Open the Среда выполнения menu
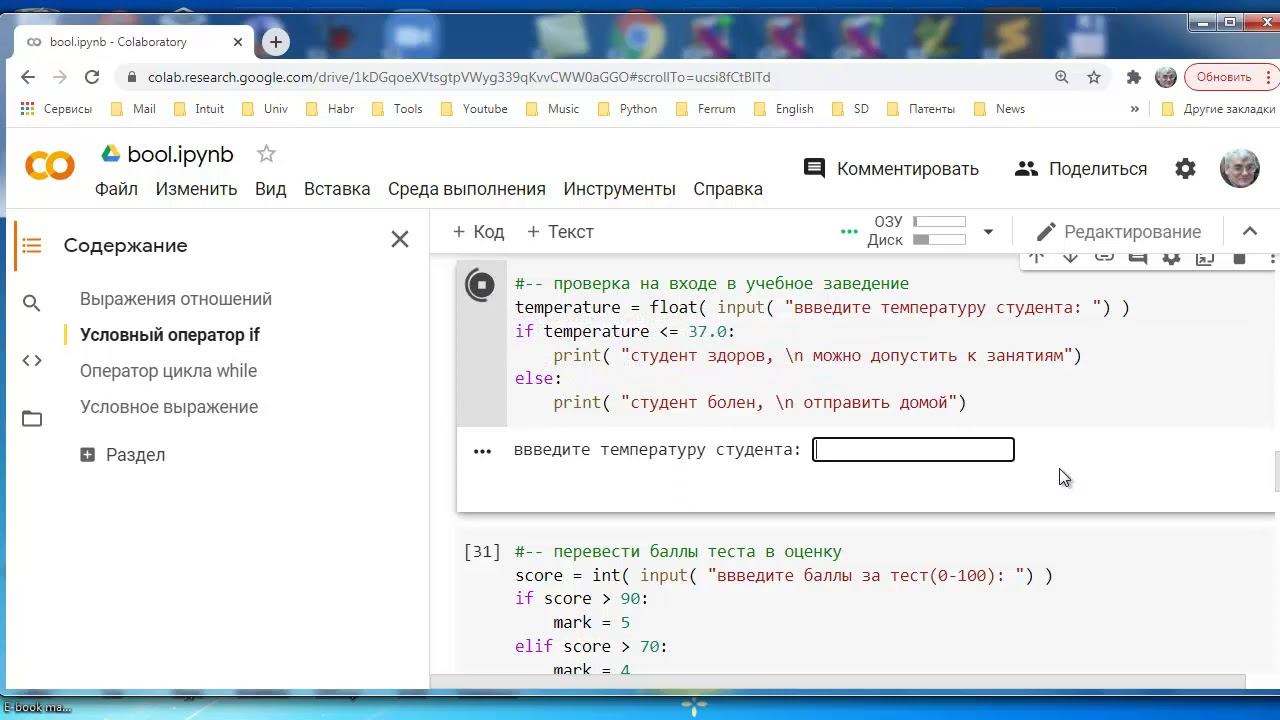 (x=466, y=189)
